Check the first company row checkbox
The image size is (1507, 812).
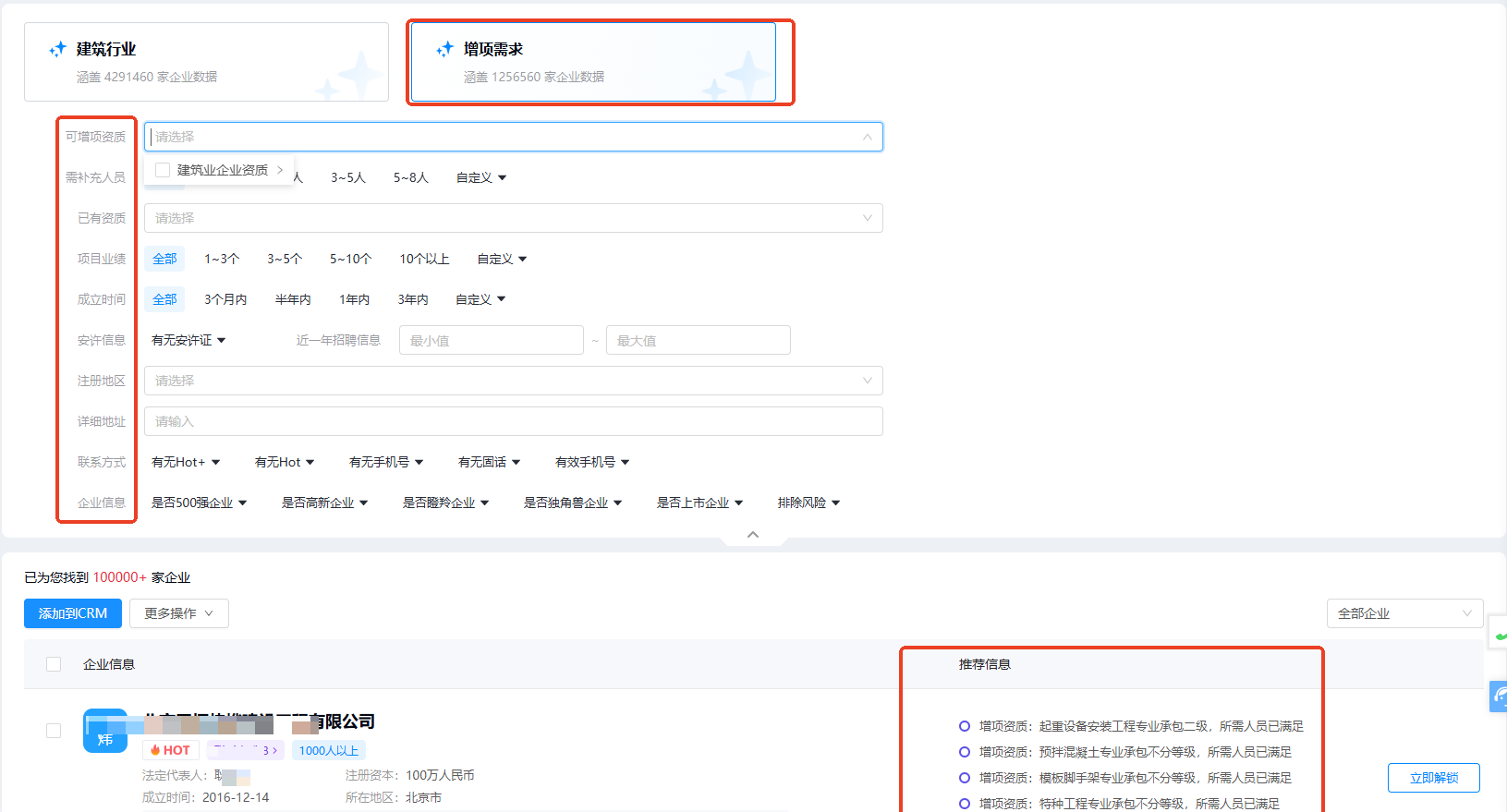pyautogui.click(x=54, y=731)
